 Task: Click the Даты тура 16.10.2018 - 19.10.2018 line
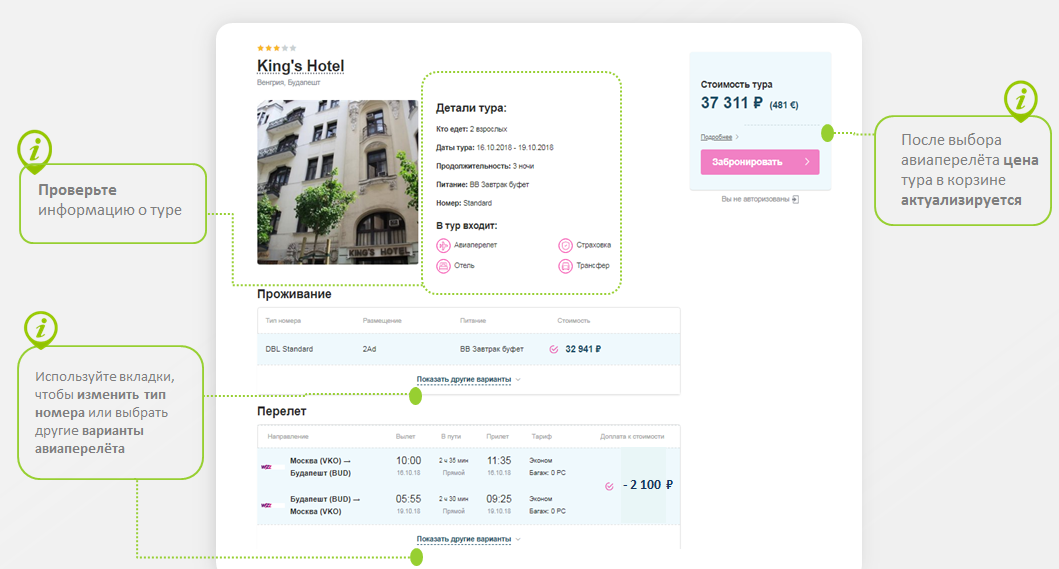coord(495,147)
